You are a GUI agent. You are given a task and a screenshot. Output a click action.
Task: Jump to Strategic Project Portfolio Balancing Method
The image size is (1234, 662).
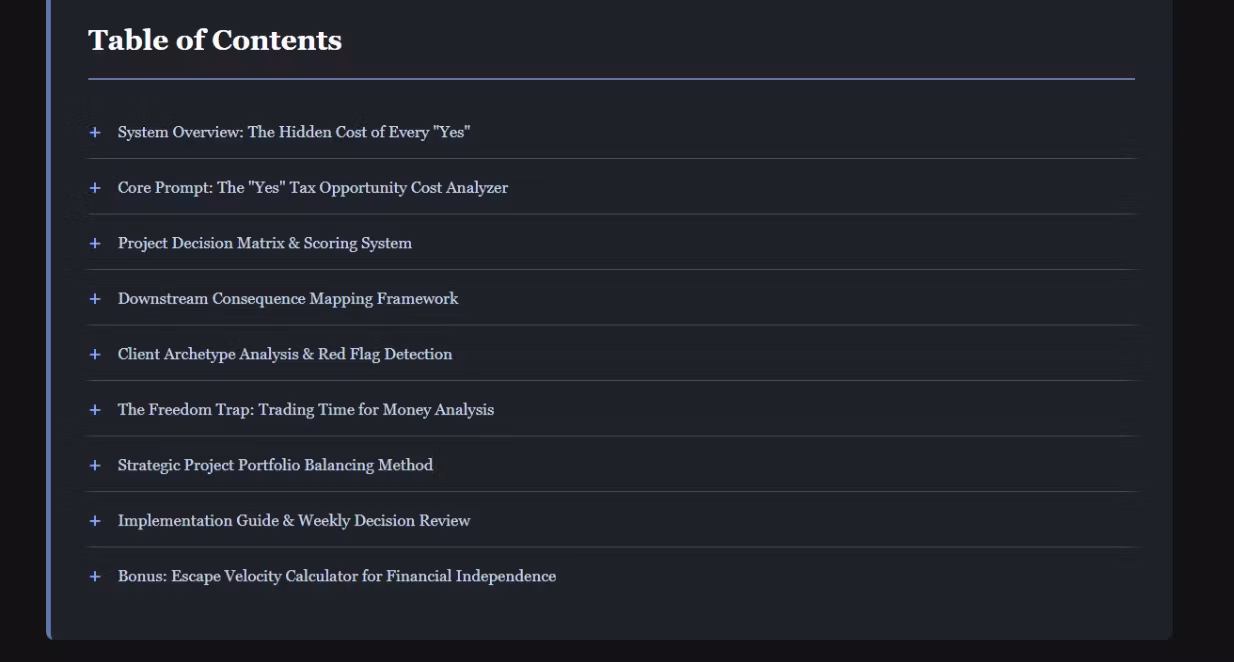275,465
